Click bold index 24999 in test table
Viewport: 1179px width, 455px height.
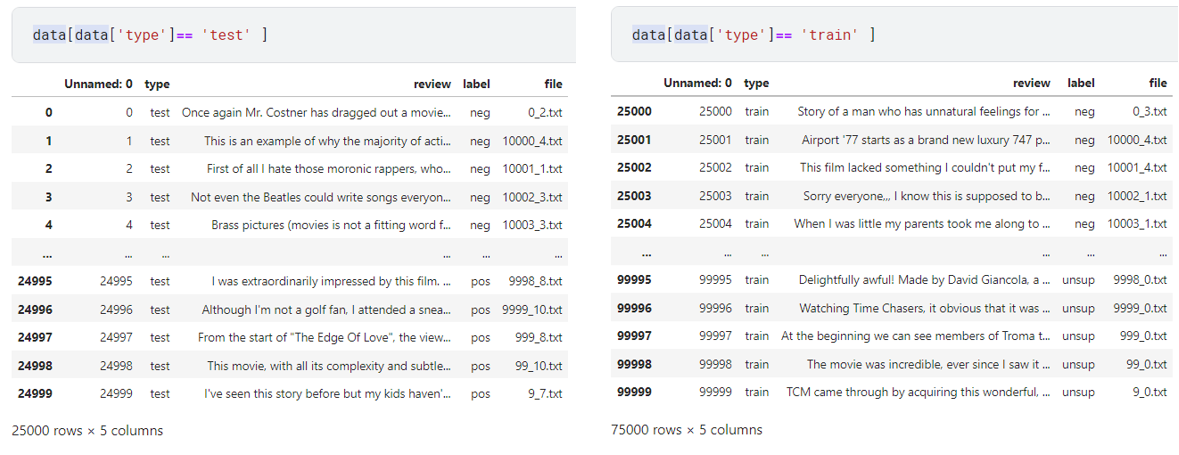click(35, 393)
